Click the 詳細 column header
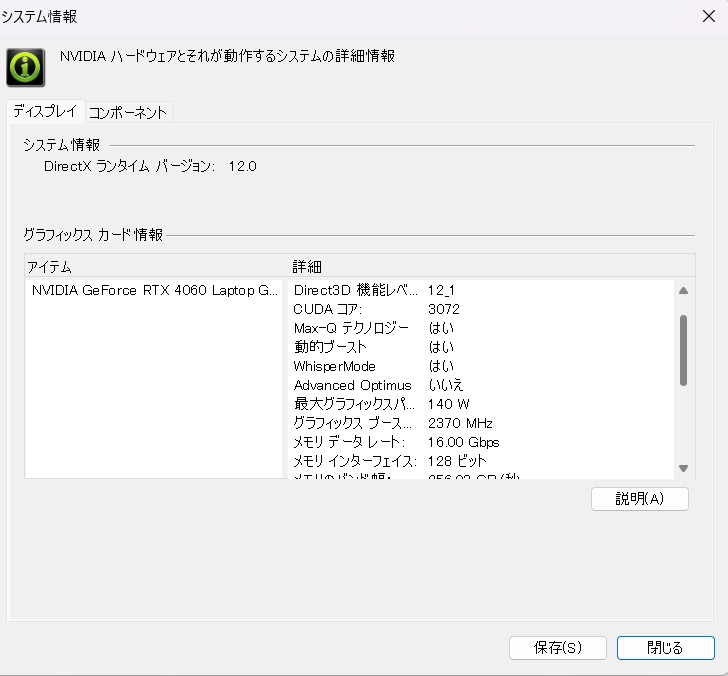This screenshot has width=728, height=676. [307, 266]
